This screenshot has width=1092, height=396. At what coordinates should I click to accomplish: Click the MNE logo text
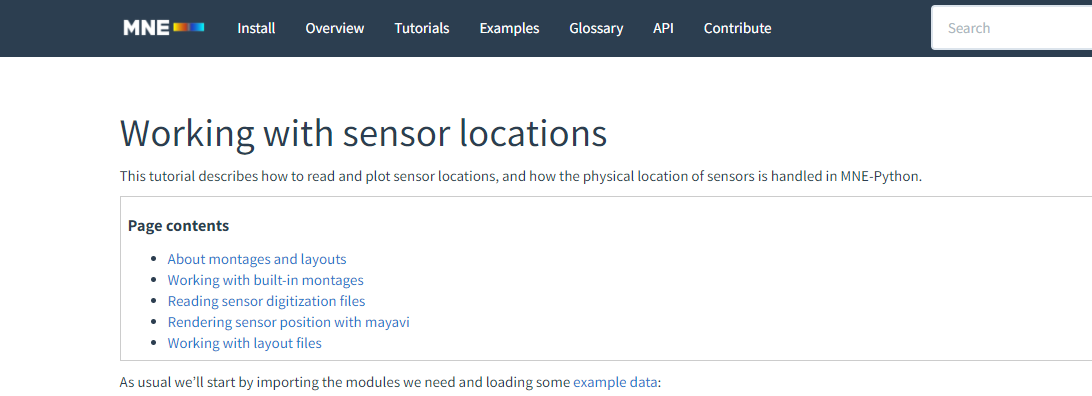coord(146,28)
